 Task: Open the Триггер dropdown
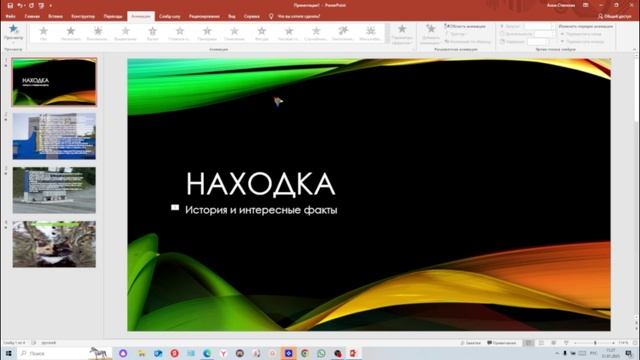point(456,34)
